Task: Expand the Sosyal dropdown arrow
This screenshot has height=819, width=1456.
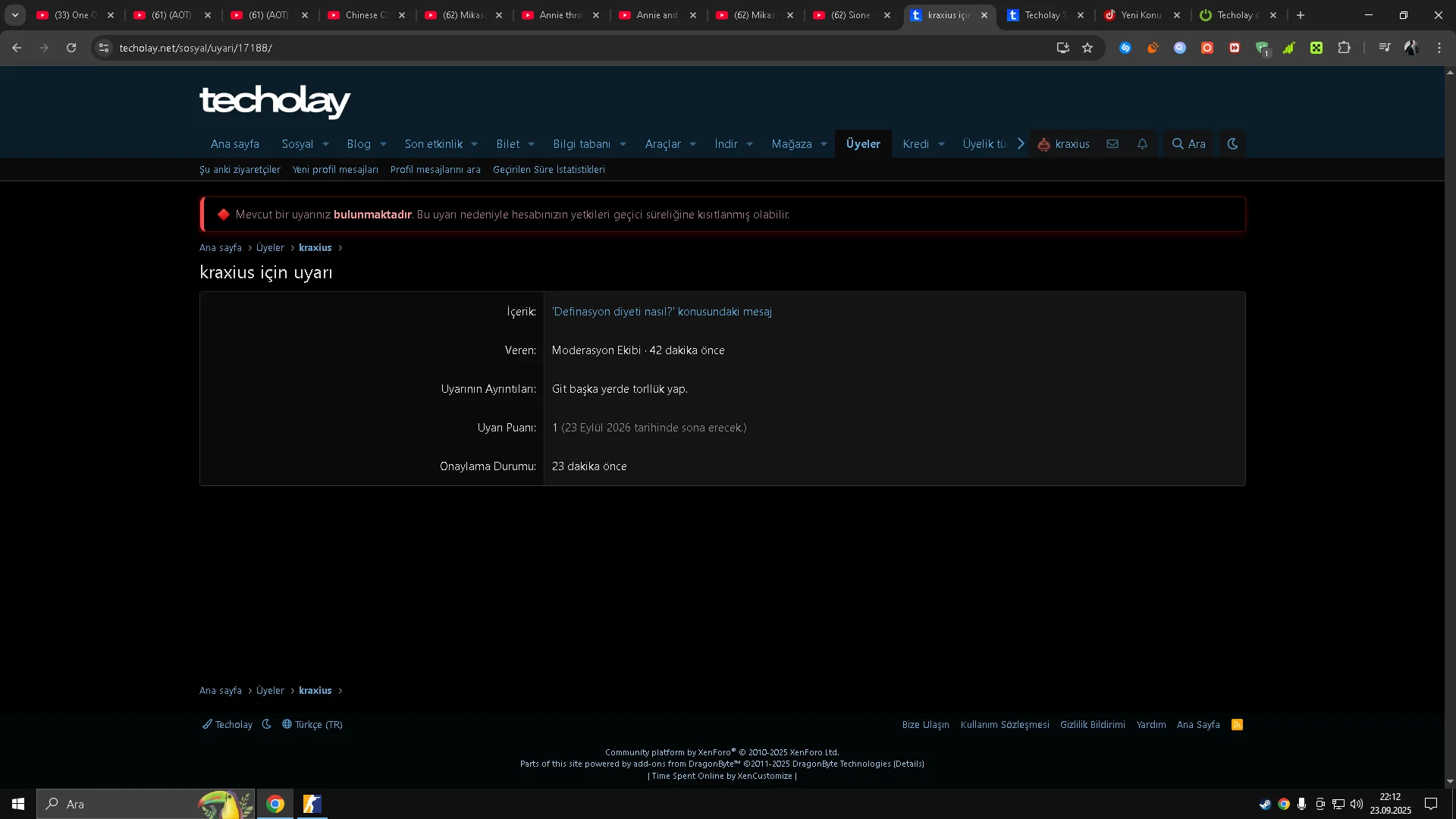Action: 325,144
